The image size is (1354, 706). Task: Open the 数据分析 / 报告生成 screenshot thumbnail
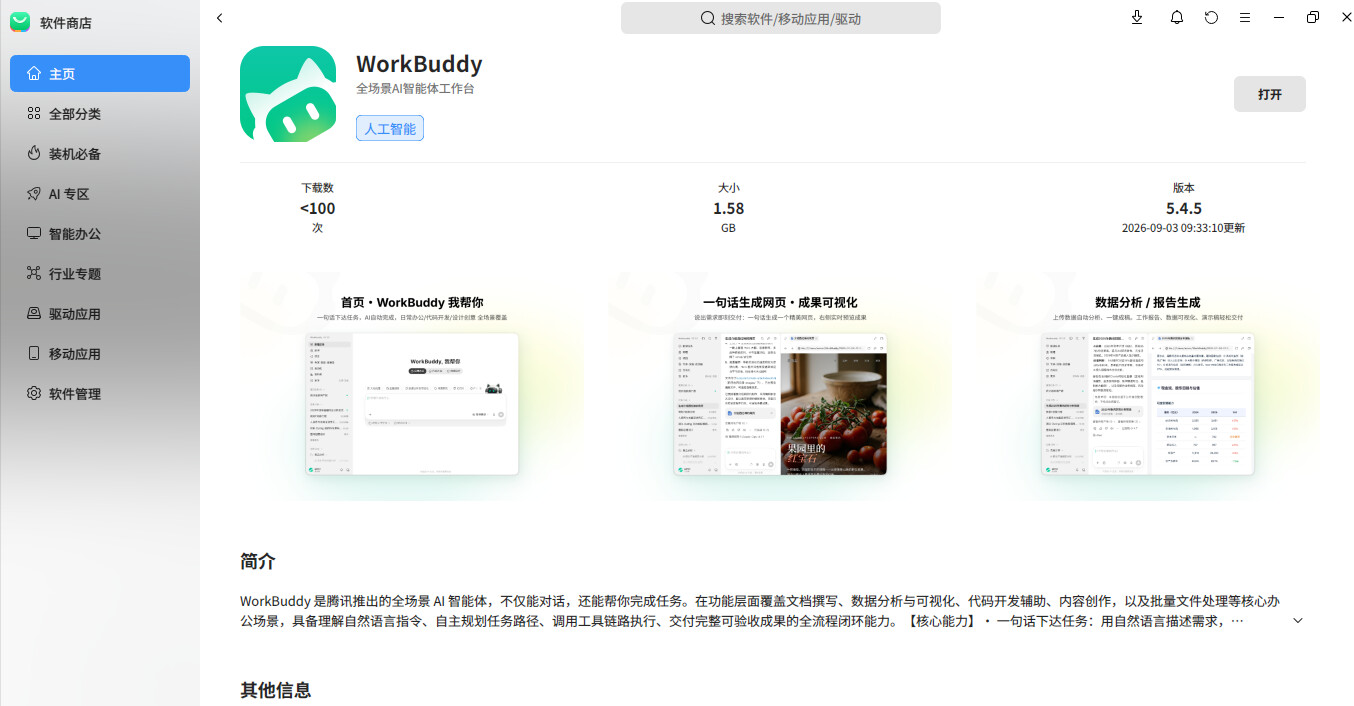click(x=1148, y=386)
